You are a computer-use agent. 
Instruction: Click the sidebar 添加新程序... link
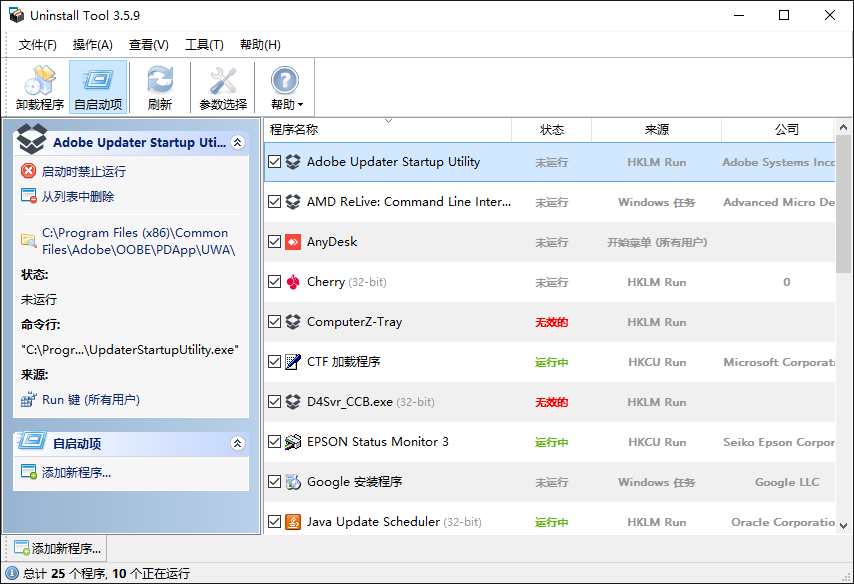[76, 473]
